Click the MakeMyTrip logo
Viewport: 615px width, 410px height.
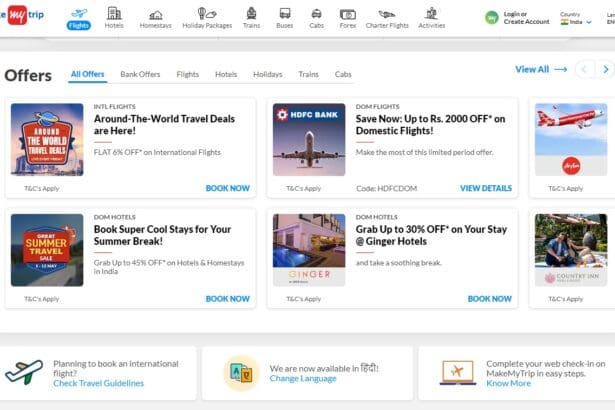pyautogui.click(x=23, y=15)
